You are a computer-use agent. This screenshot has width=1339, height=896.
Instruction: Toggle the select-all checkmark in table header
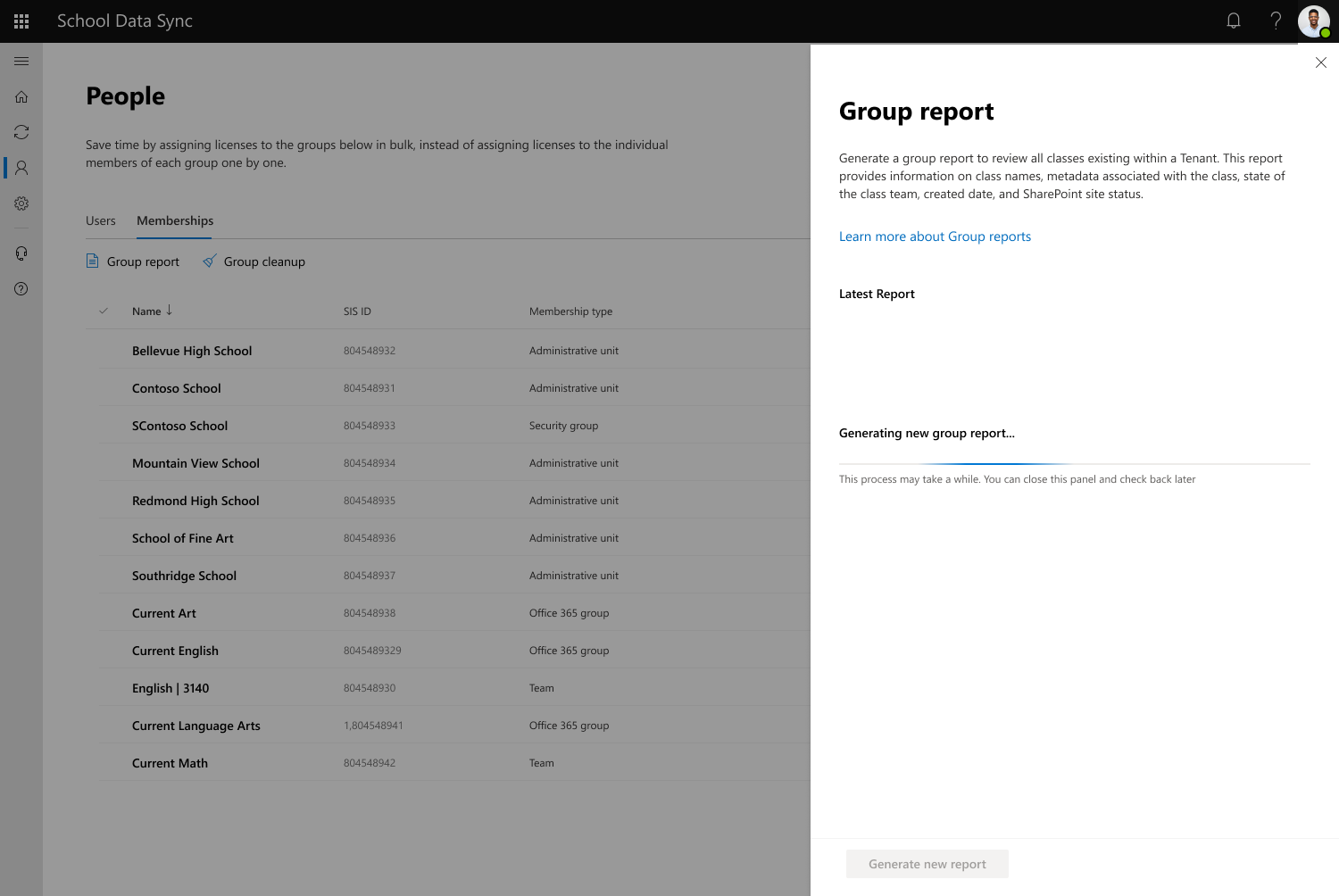pyautogui.click(x=104, y=311)
